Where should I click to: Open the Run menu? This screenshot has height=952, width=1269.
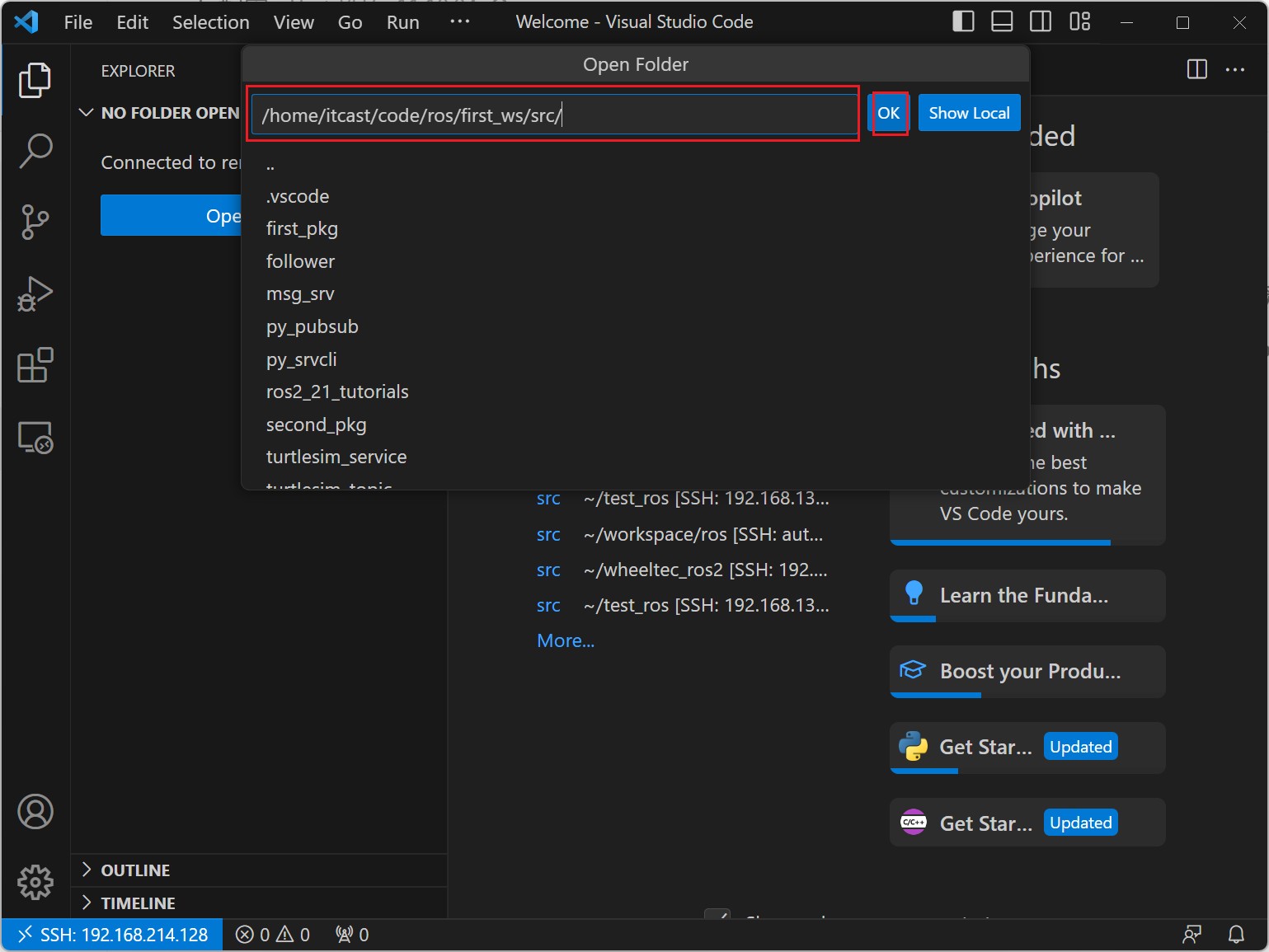point(402,22)
